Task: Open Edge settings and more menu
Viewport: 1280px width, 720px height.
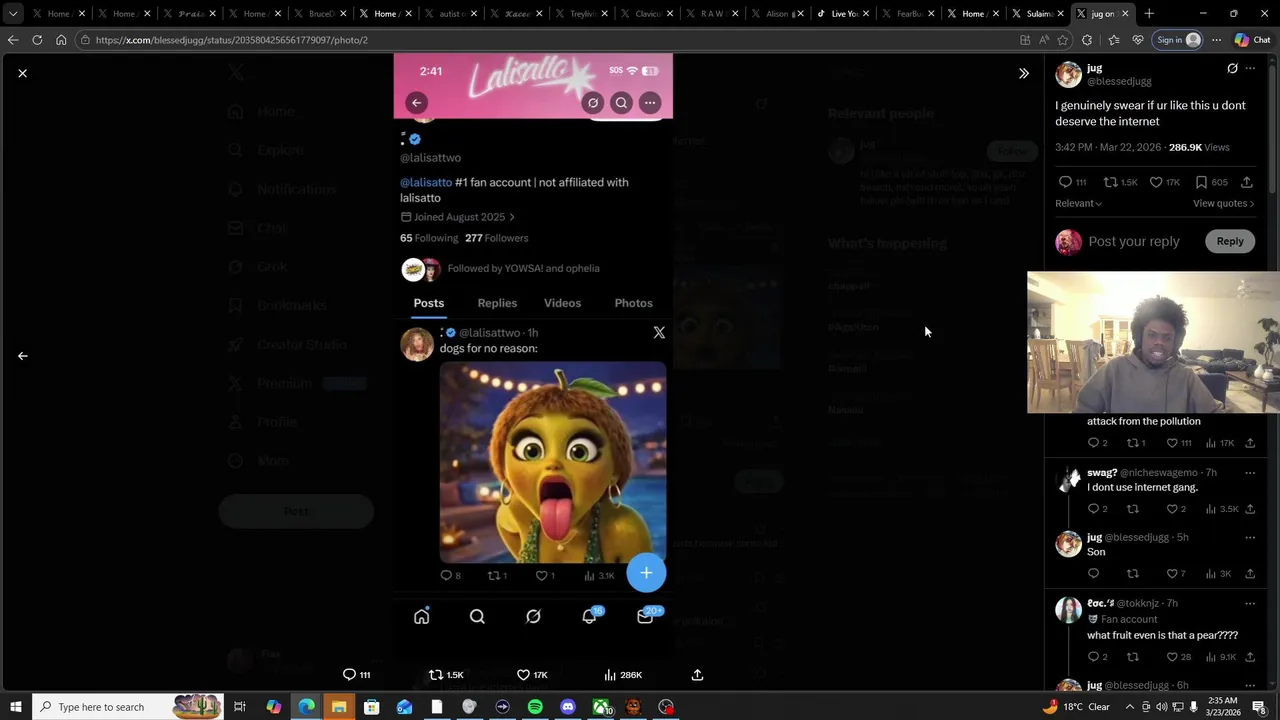Action: coord(1216,40)
